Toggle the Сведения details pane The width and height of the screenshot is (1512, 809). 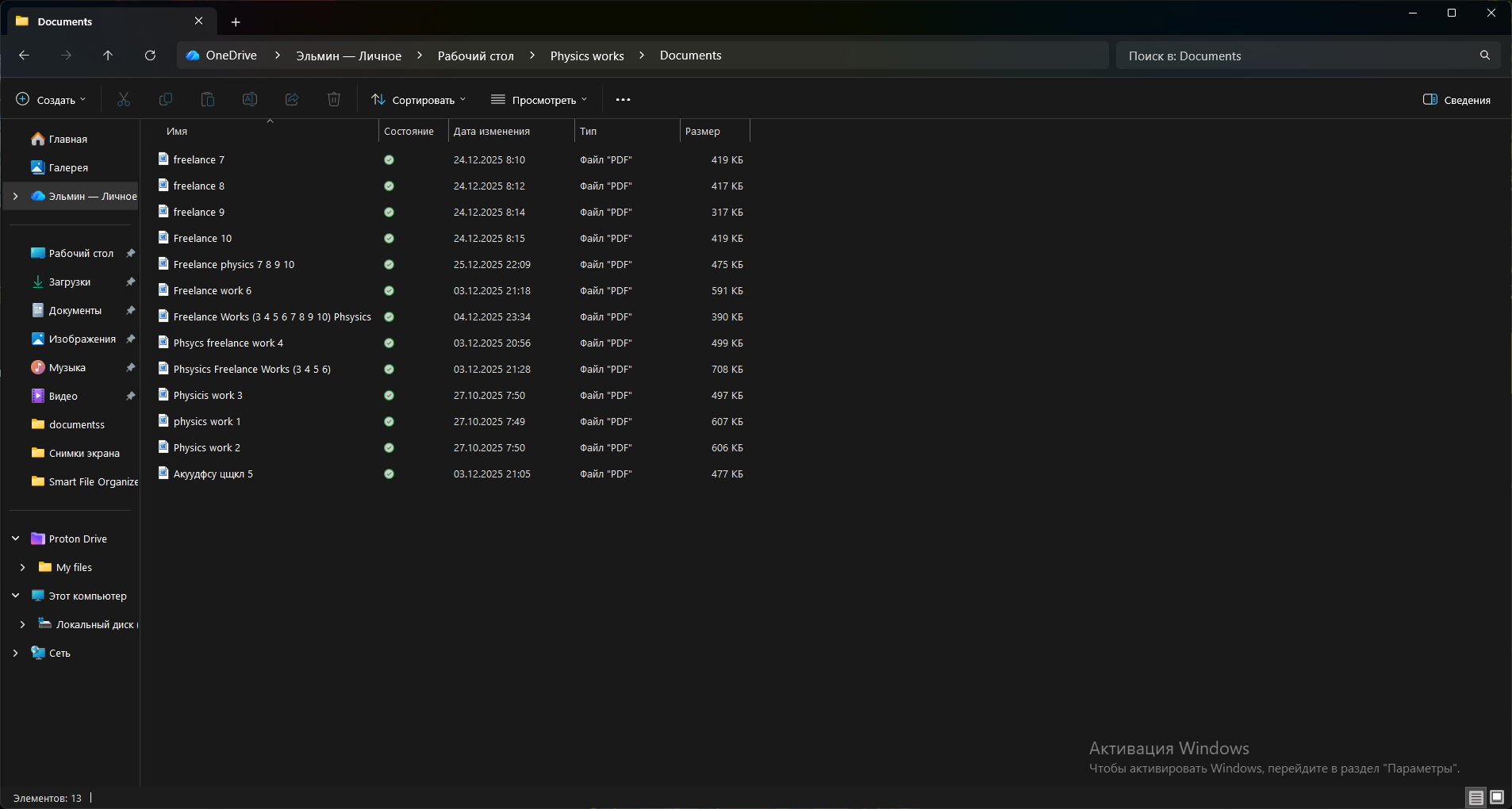pos(1457,99)
